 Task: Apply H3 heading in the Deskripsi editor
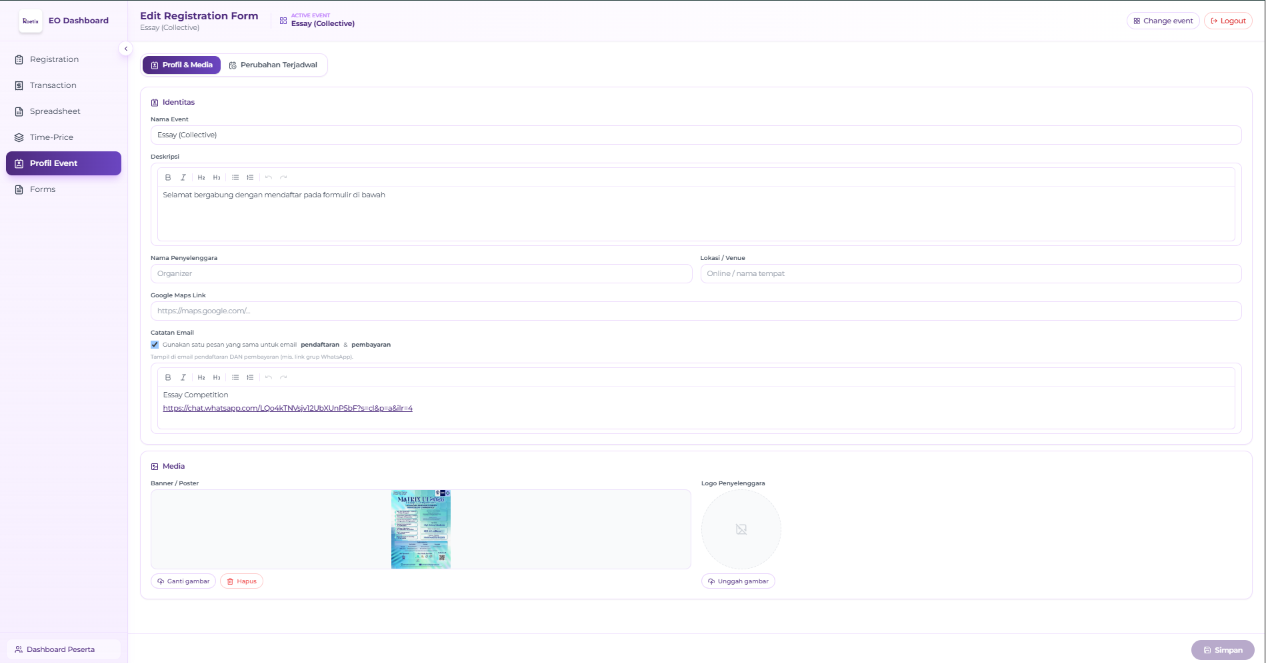click(216, 177)
